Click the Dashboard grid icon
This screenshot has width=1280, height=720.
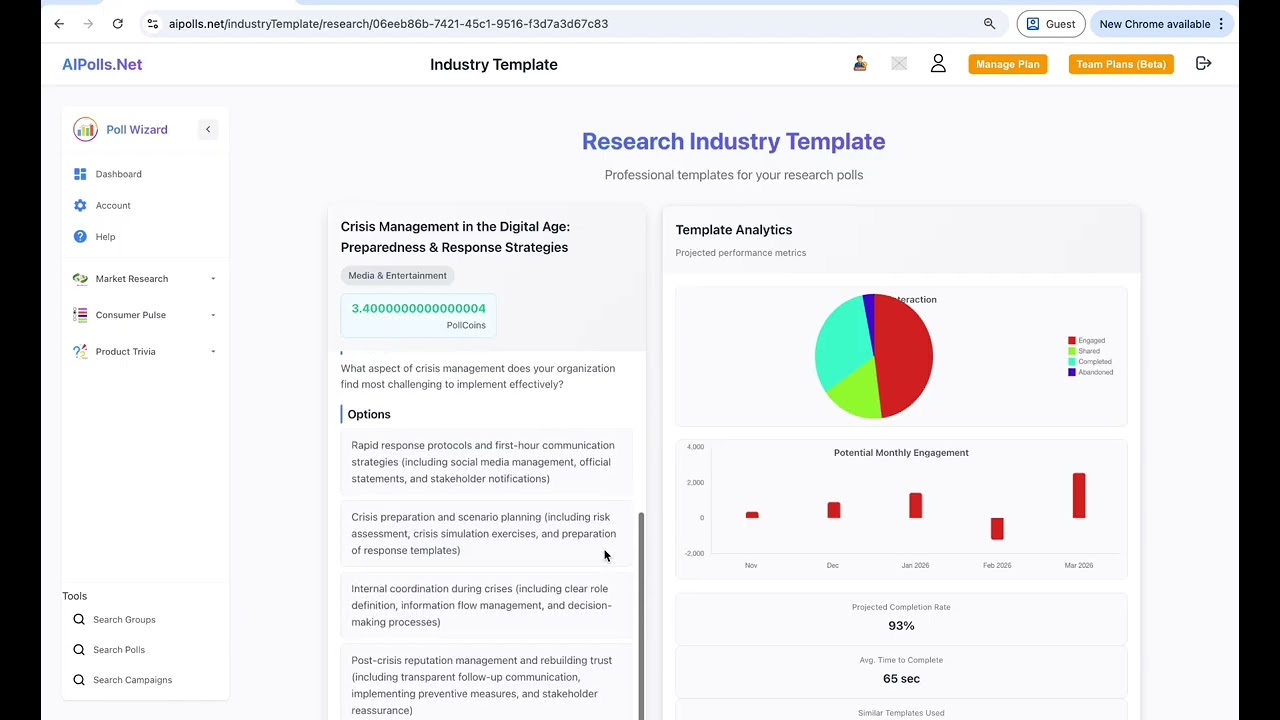[80, 174]
